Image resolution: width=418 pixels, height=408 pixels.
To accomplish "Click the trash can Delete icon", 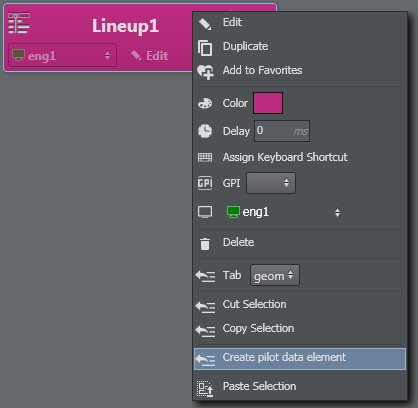I will coord(205,244).
